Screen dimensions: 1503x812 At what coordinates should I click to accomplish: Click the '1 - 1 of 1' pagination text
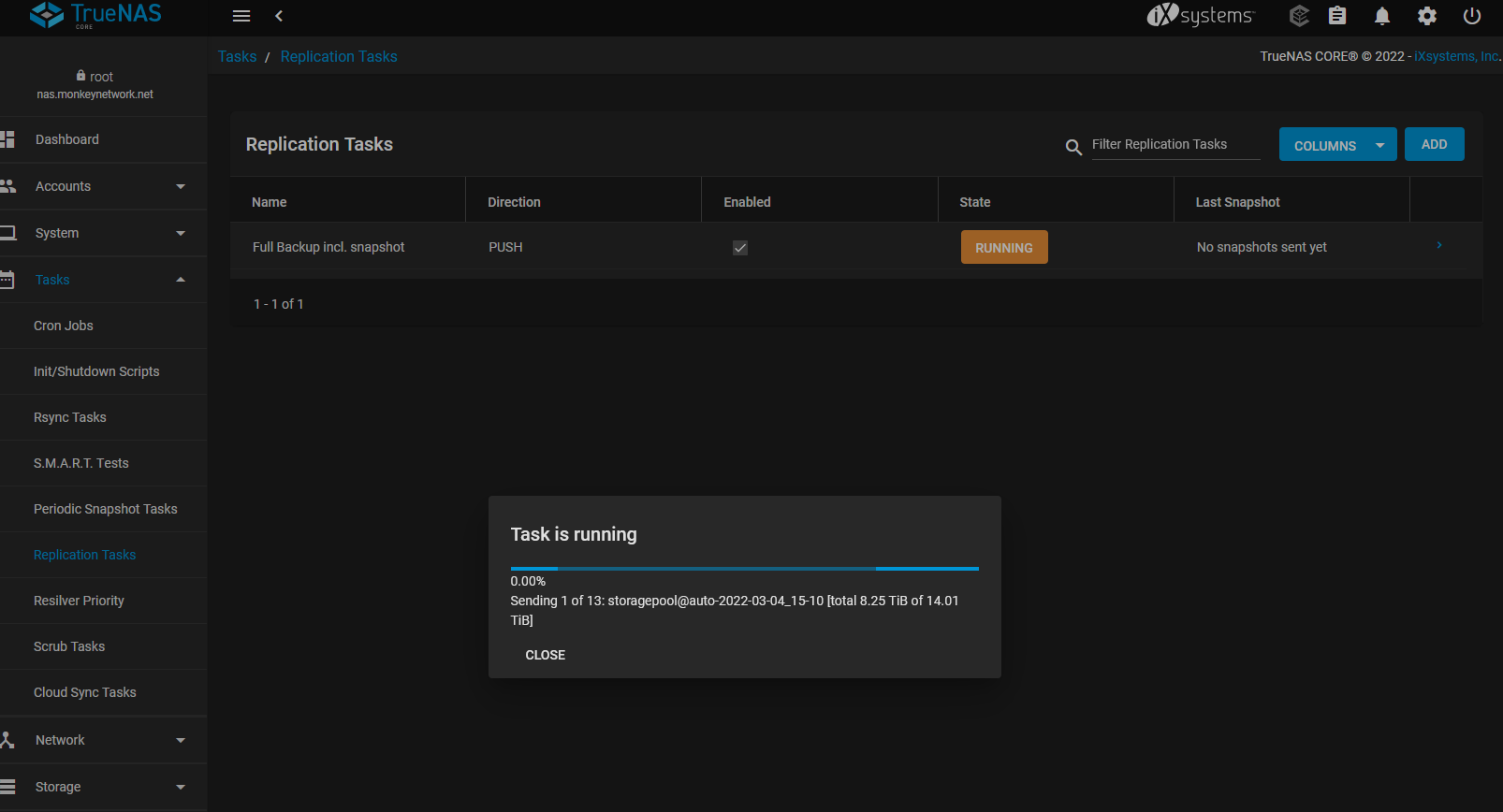[279, 304]
